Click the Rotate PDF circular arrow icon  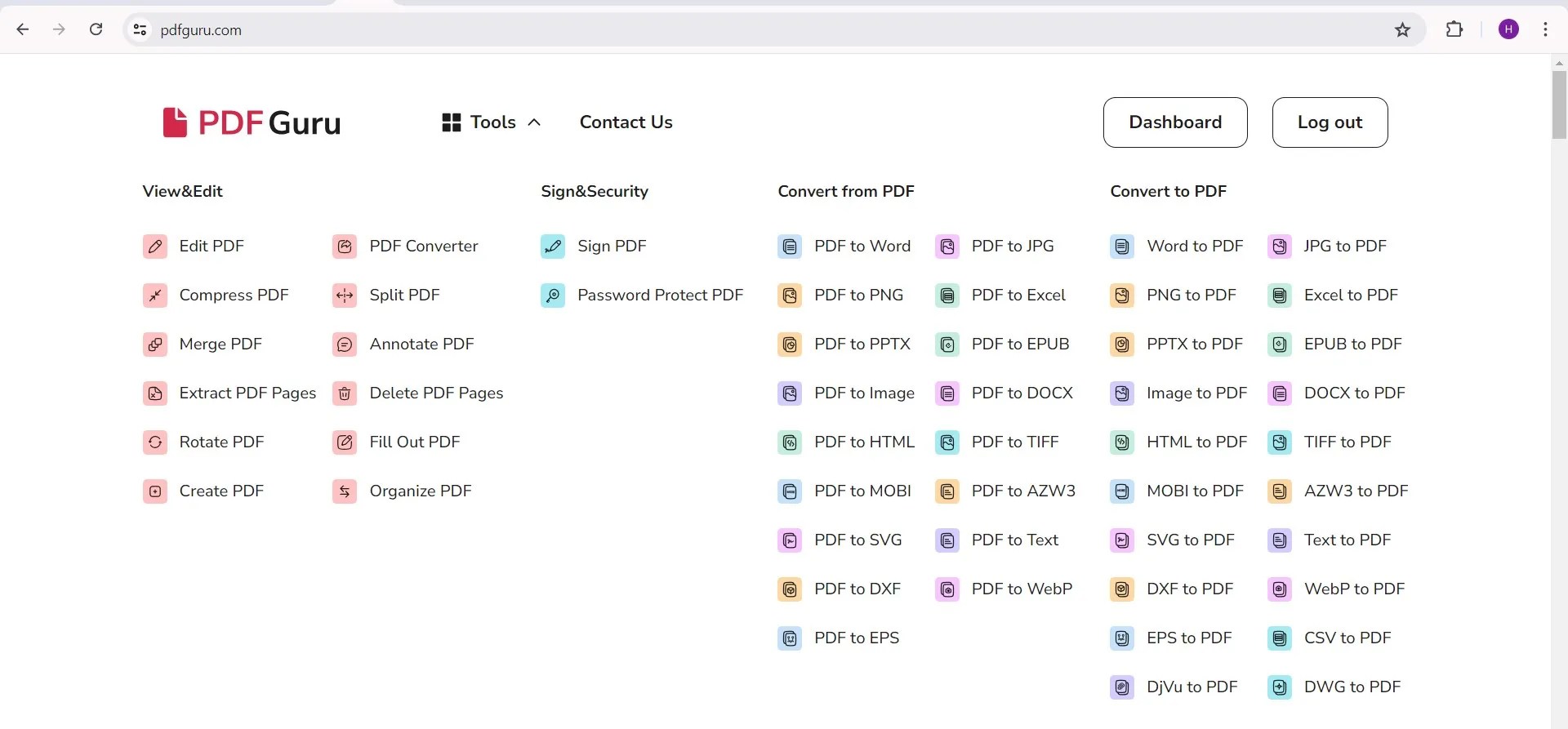155,442
